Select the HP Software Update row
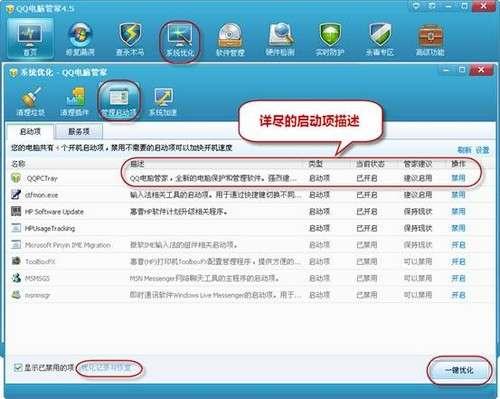 tap(250, 211)
